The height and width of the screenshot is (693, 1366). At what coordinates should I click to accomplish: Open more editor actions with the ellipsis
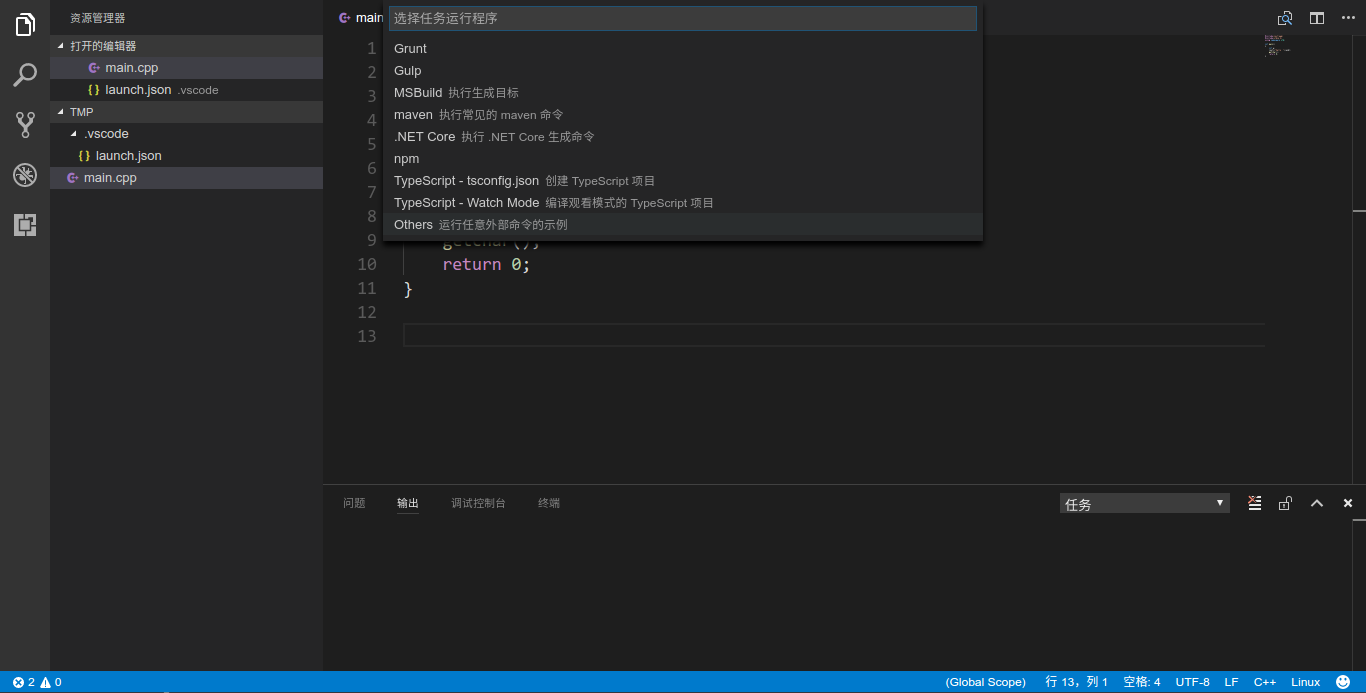pyautogui.click(x=1349, y=17)
